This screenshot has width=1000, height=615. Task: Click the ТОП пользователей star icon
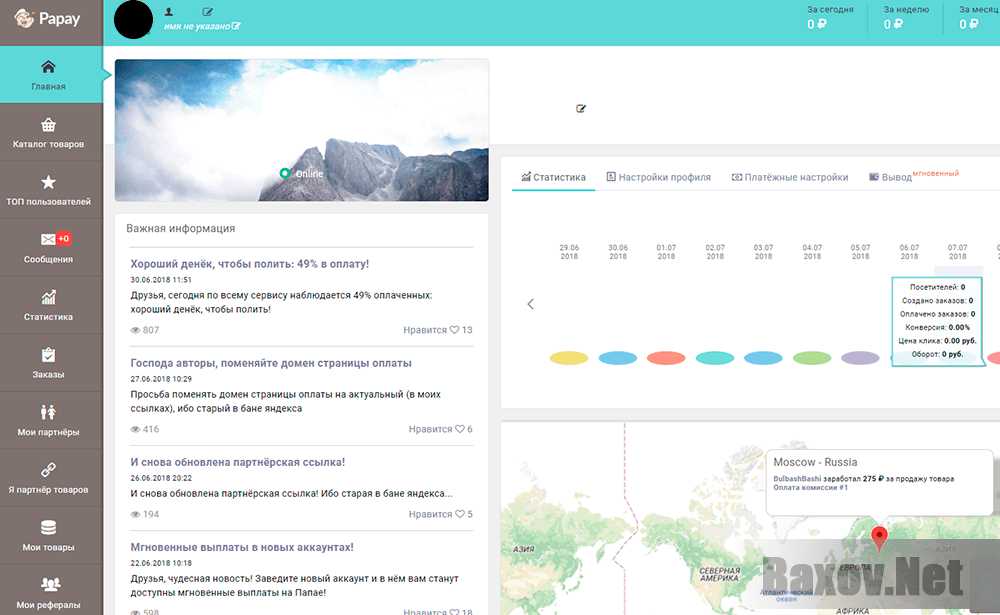coord(48,182)
